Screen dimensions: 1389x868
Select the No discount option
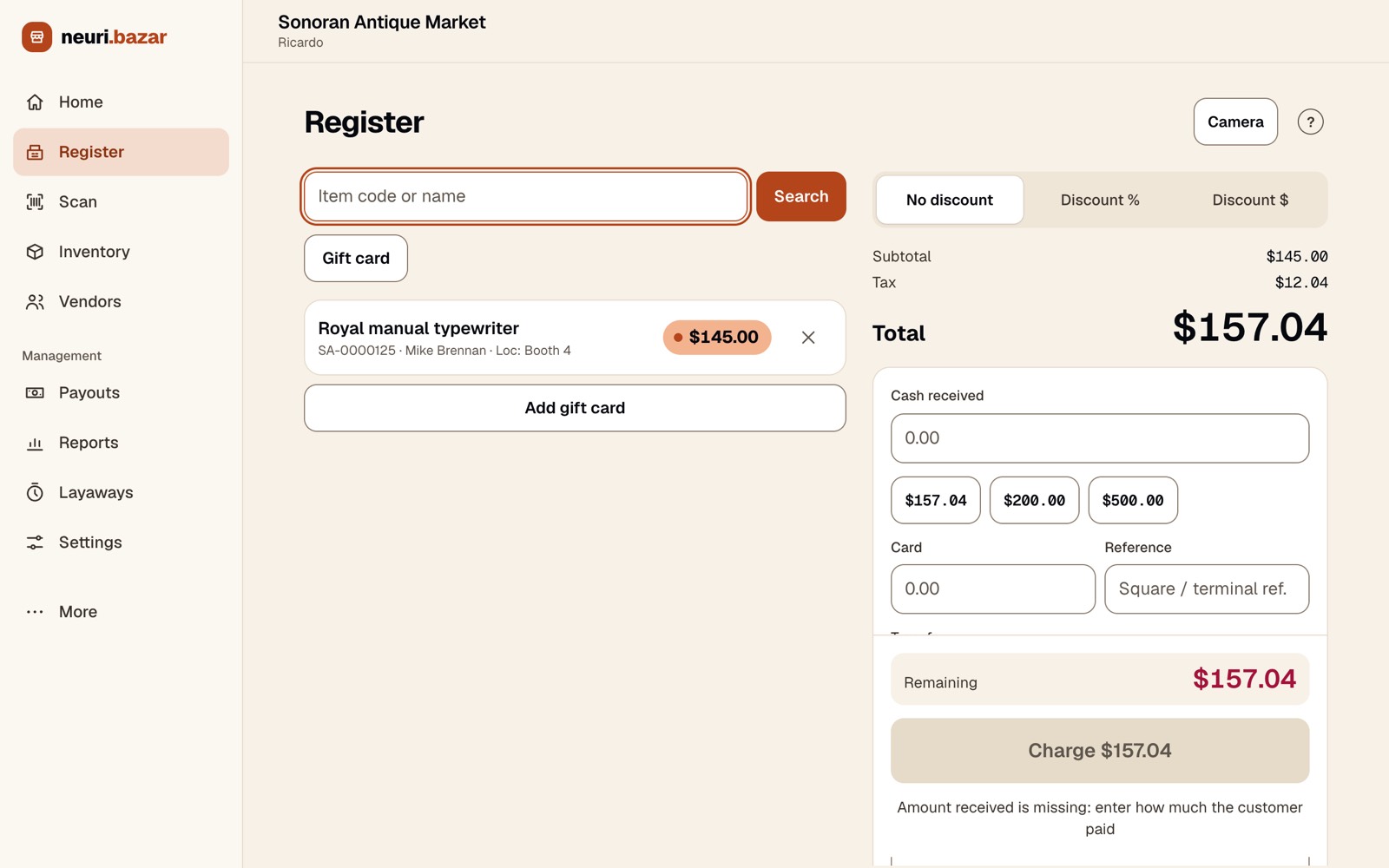950,200
